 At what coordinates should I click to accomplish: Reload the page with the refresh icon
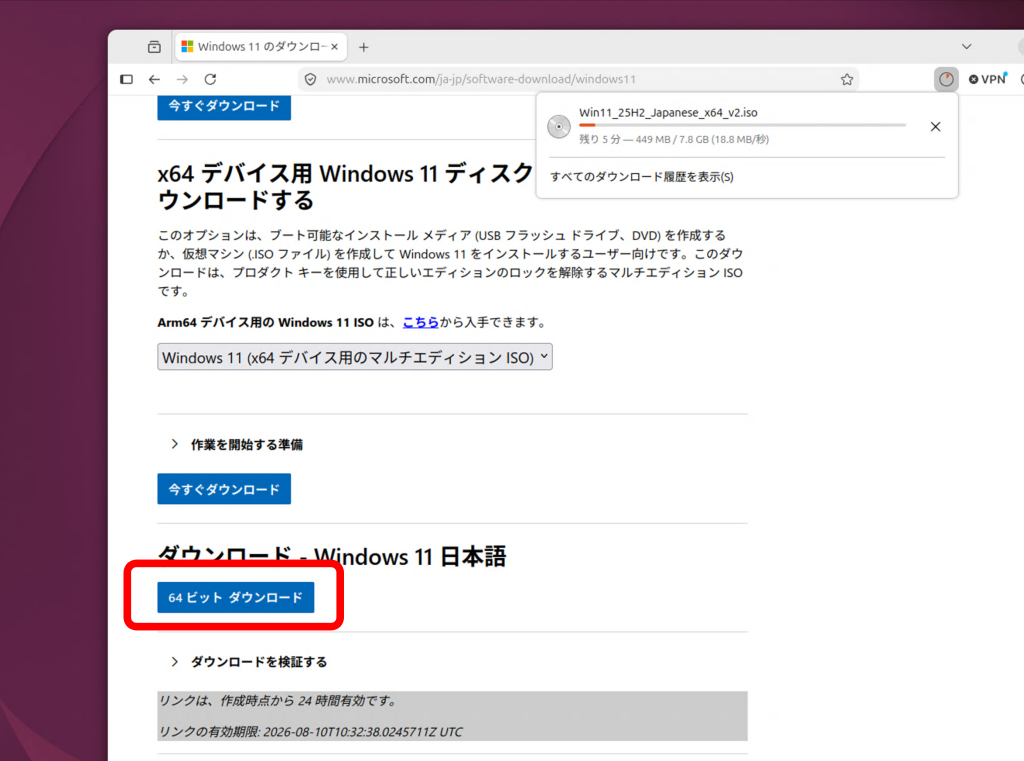pyautogui.click(x=210, y=79)
